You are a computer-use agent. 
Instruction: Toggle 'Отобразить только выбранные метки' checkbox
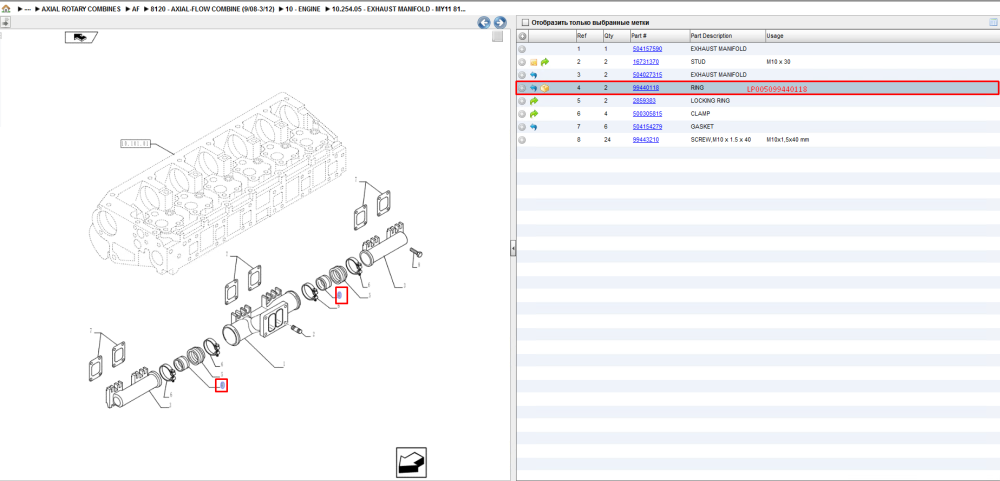tap(525, 22)
